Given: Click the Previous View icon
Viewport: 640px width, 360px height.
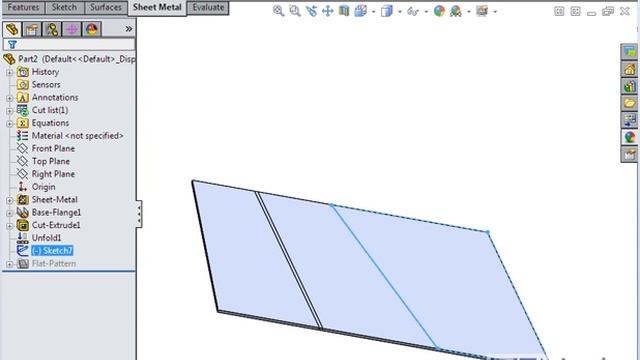Looking at the screenshot, I should 311,11.
